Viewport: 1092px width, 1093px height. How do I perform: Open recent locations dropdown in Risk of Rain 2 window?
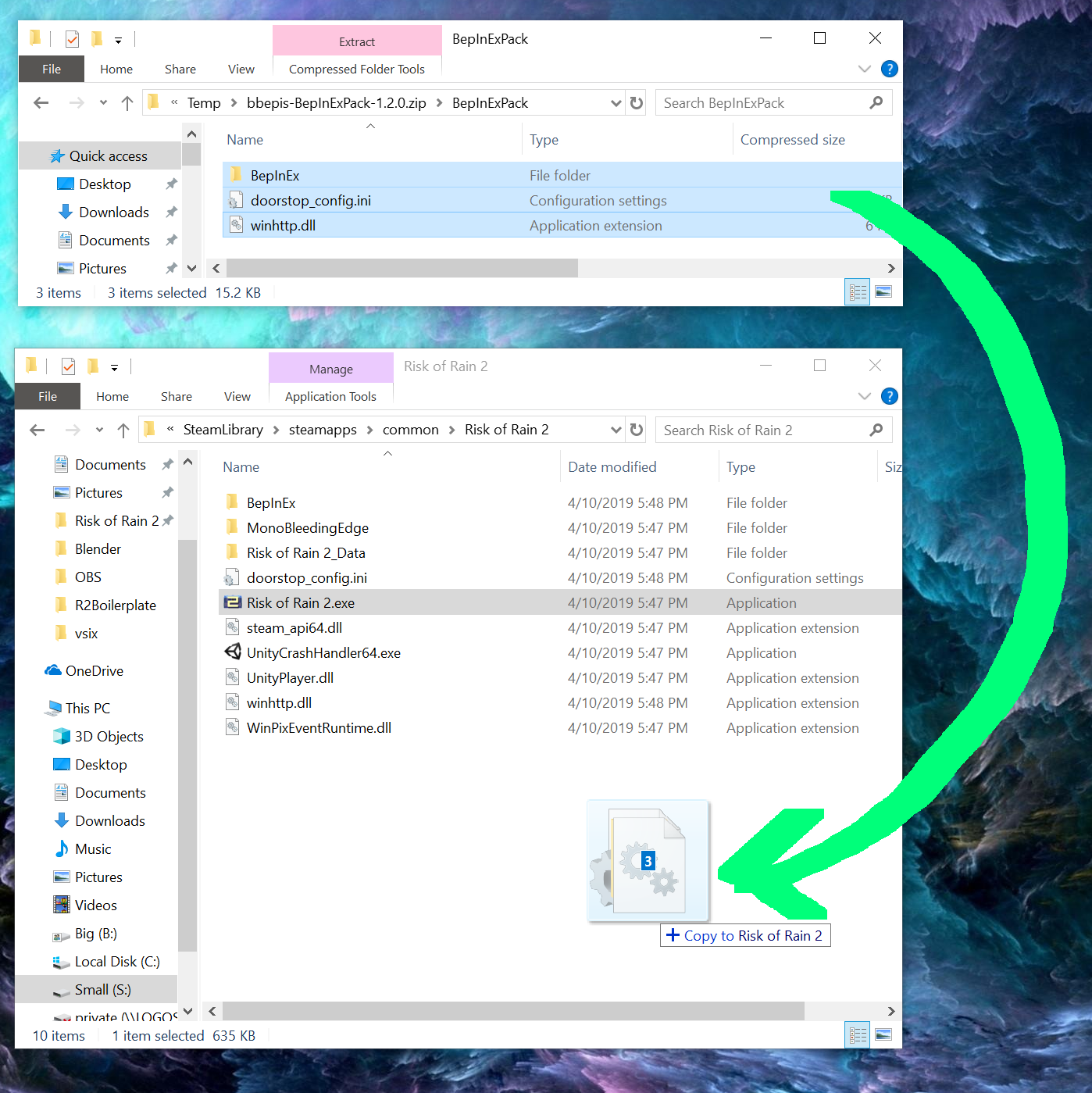point(99,430)
